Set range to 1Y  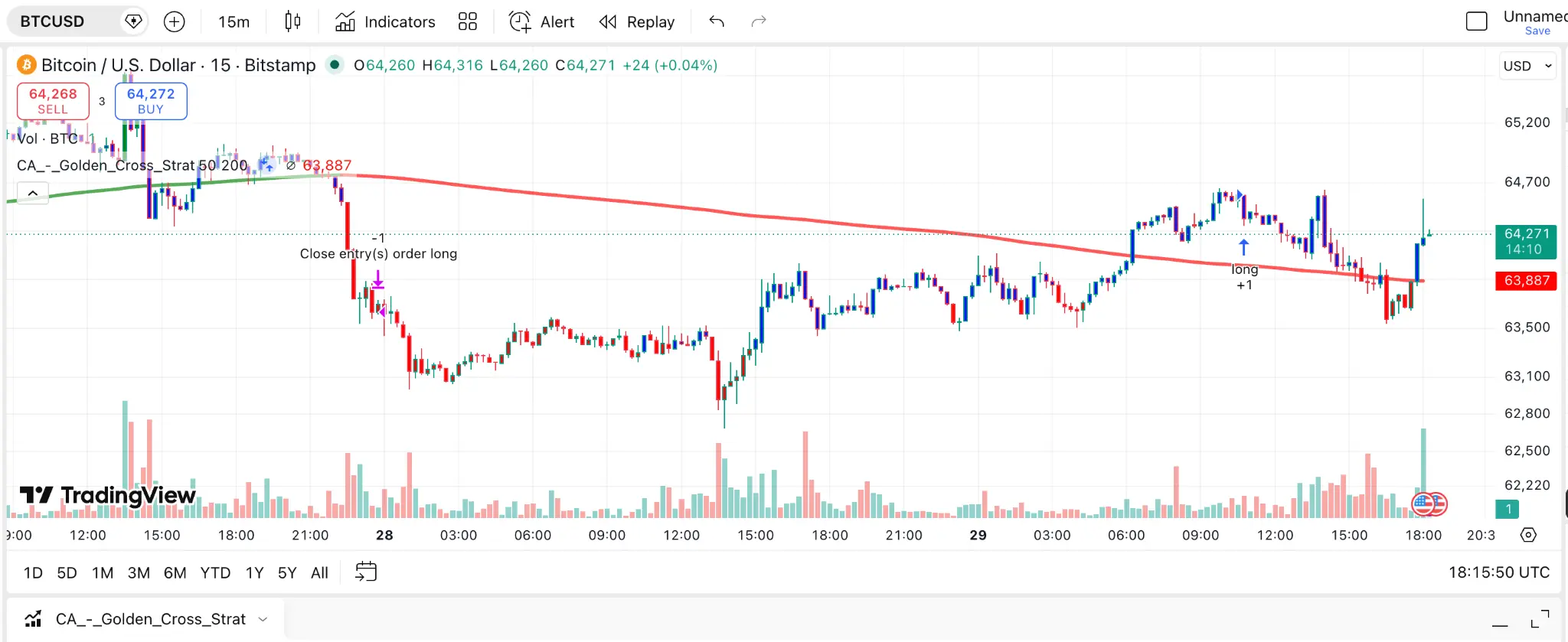(x=254, y=572)
